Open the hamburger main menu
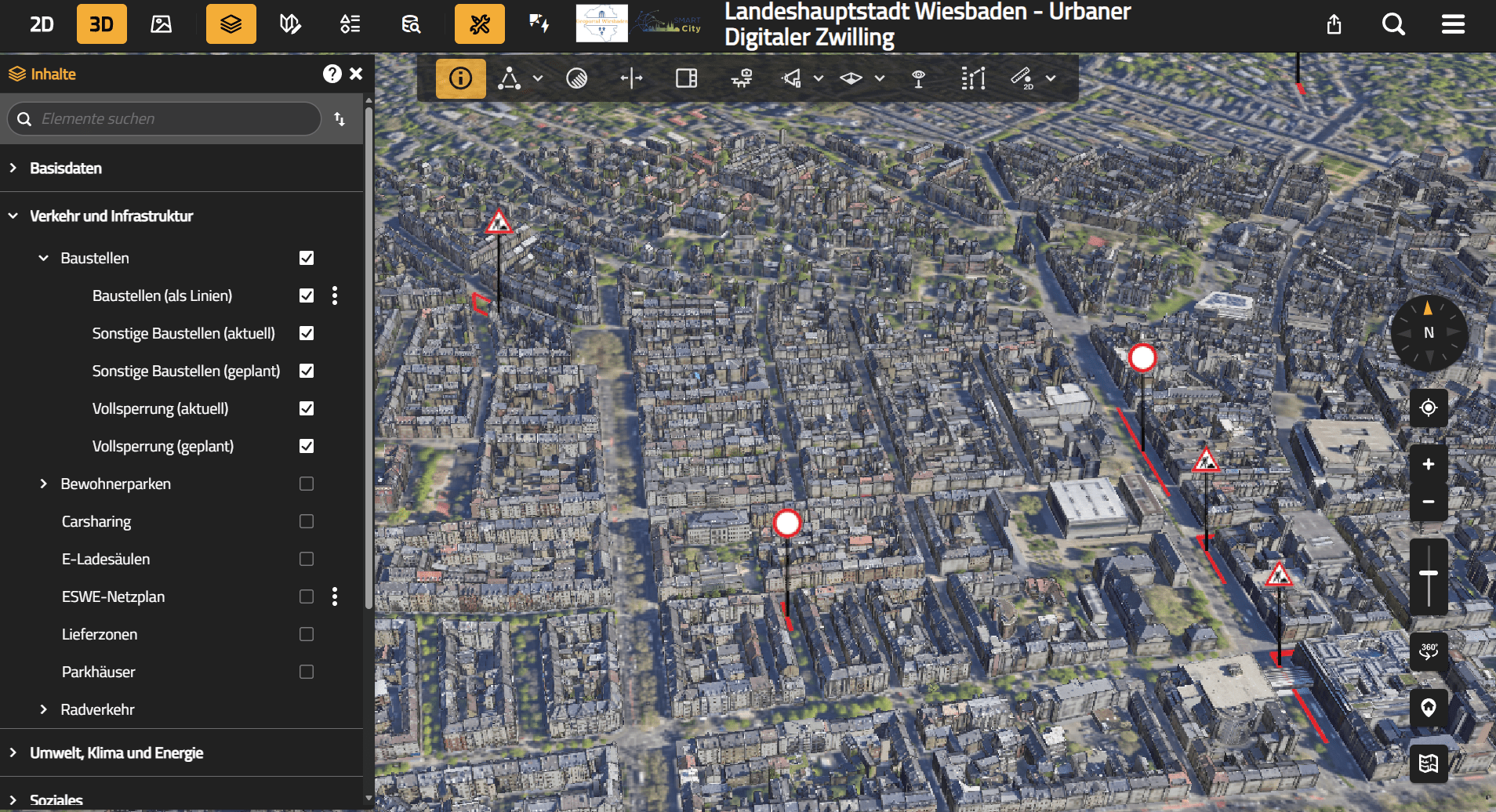Screen dimensions: 1496x812 (x=1452, y=25)
